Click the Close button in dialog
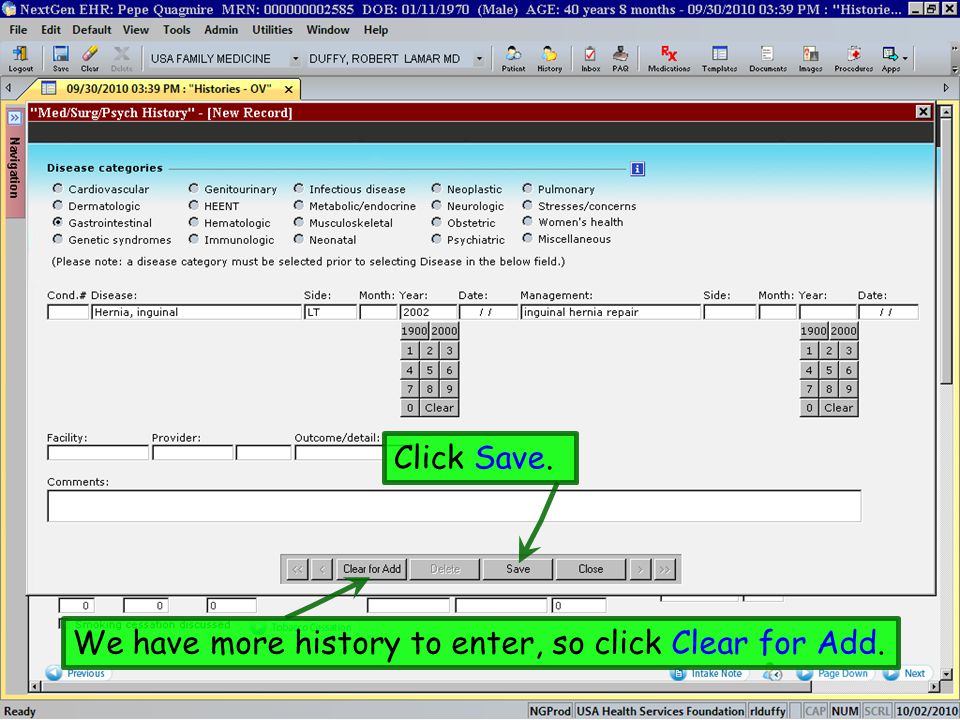This screenshot has width=960, height=720. (x=591, y=569)
